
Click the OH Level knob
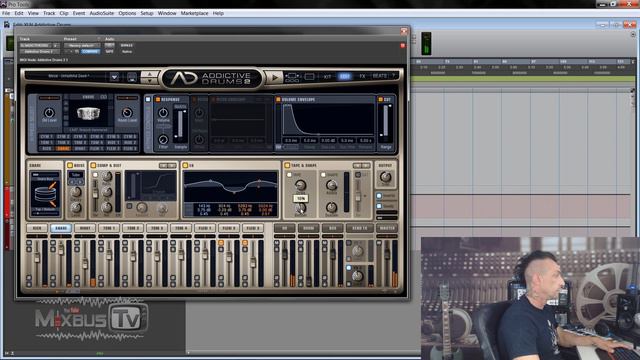click(x=49, y=112)
